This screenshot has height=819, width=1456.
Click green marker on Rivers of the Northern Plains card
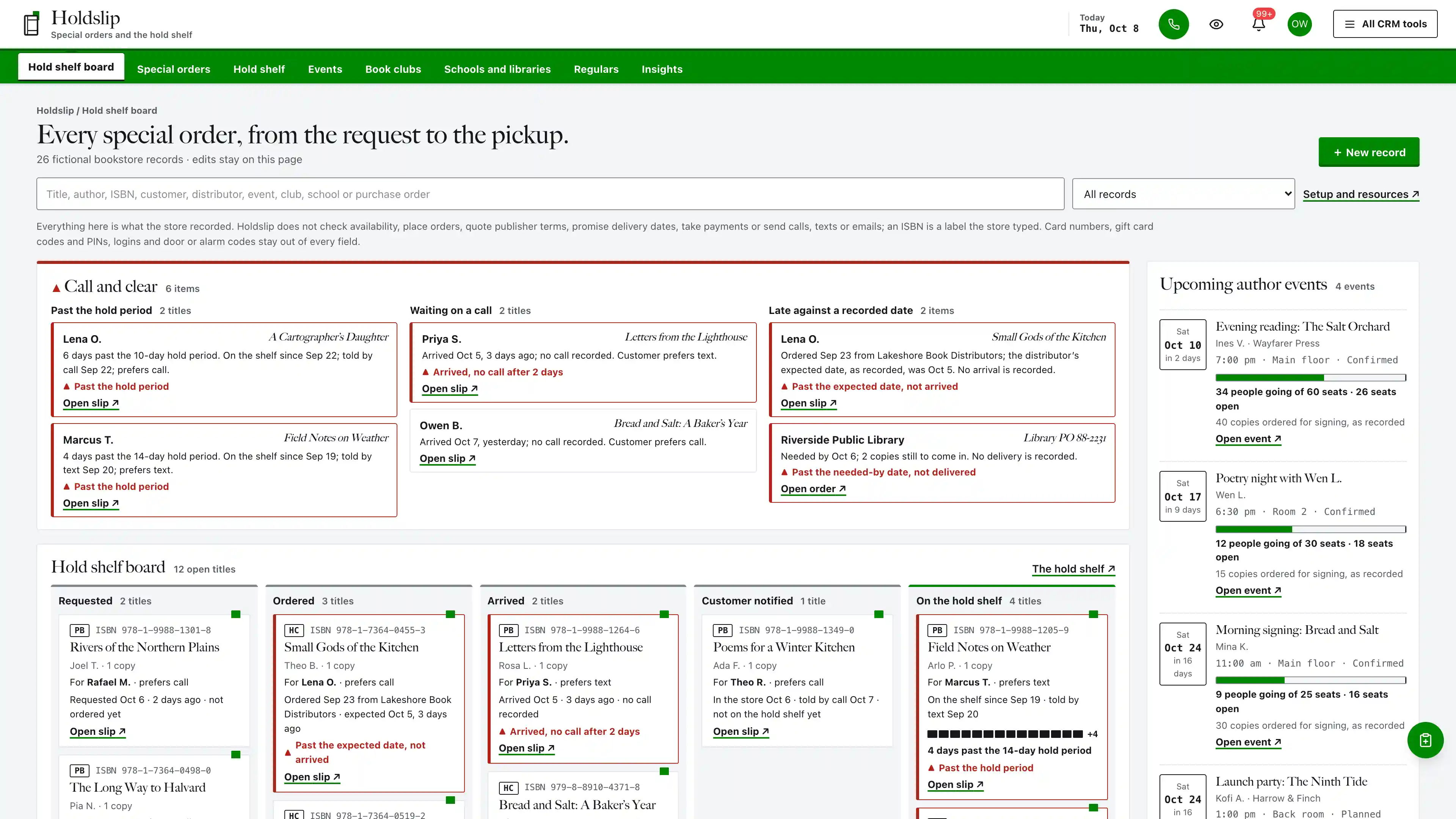[x=236, y=614]
